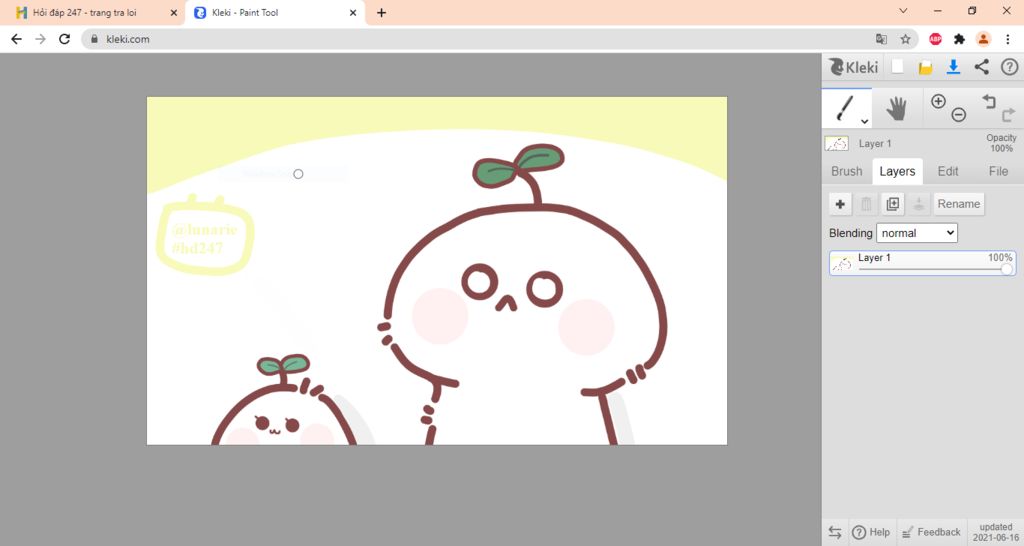The height and width of the screenshot is (546, 1024).
Task: Open the Adblock Plus extension
Action: [x=935, y=39]
